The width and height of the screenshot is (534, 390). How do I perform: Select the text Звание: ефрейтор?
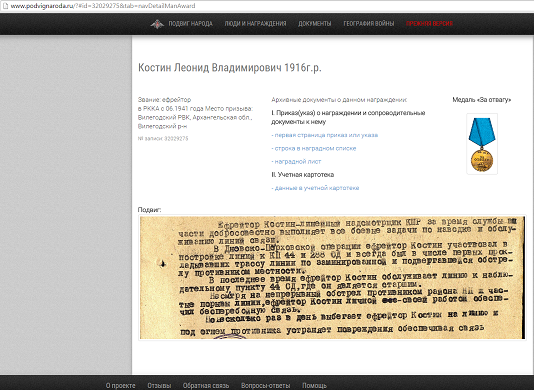[164, 99]
